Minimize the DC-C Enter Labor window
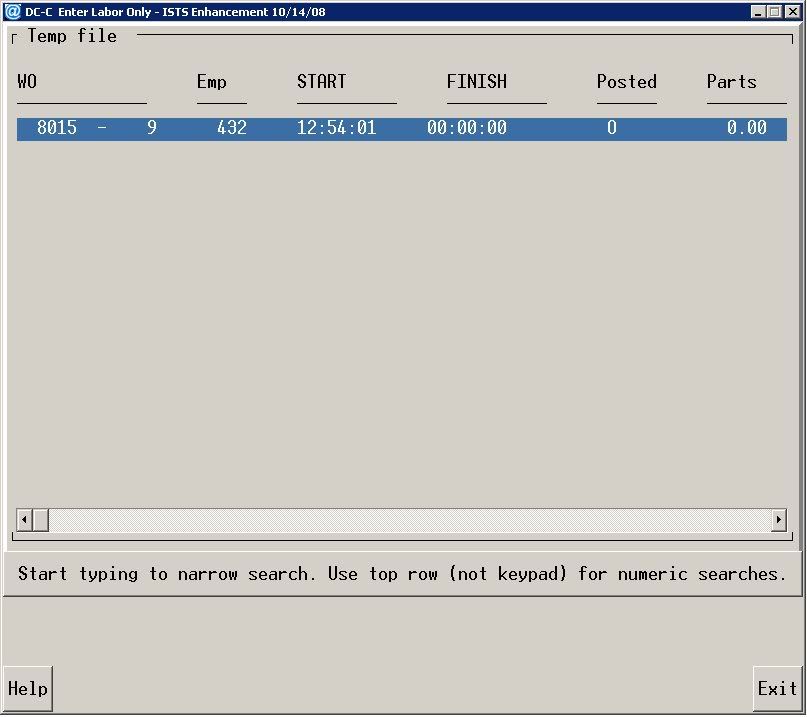 [757, 11]
